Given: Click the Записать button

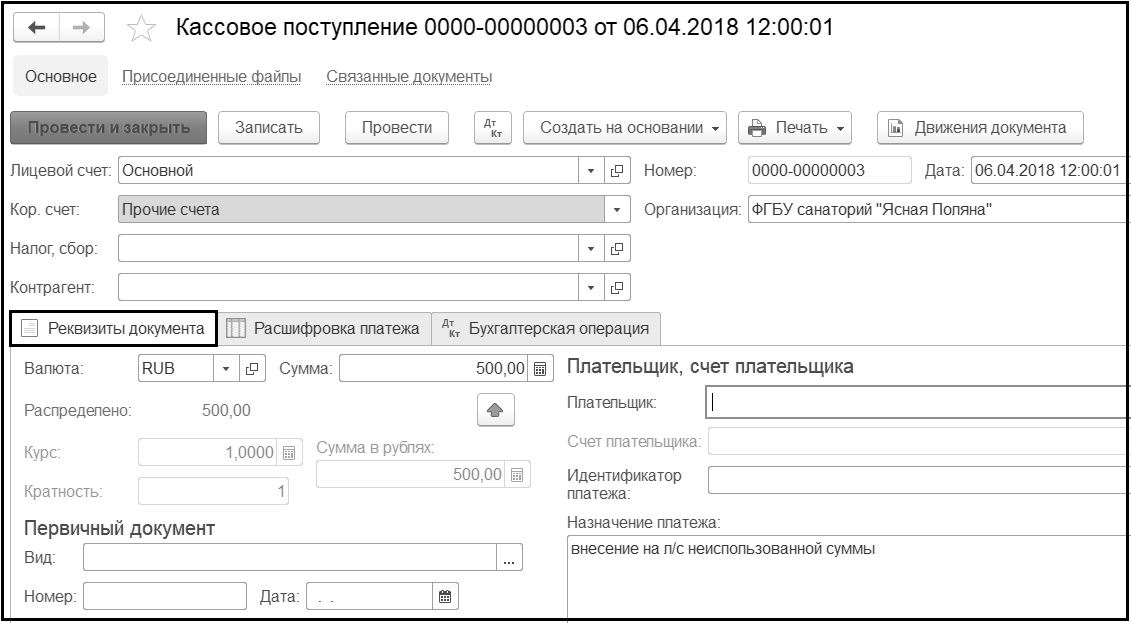Looking at the screenshot, I should [268, 128].
